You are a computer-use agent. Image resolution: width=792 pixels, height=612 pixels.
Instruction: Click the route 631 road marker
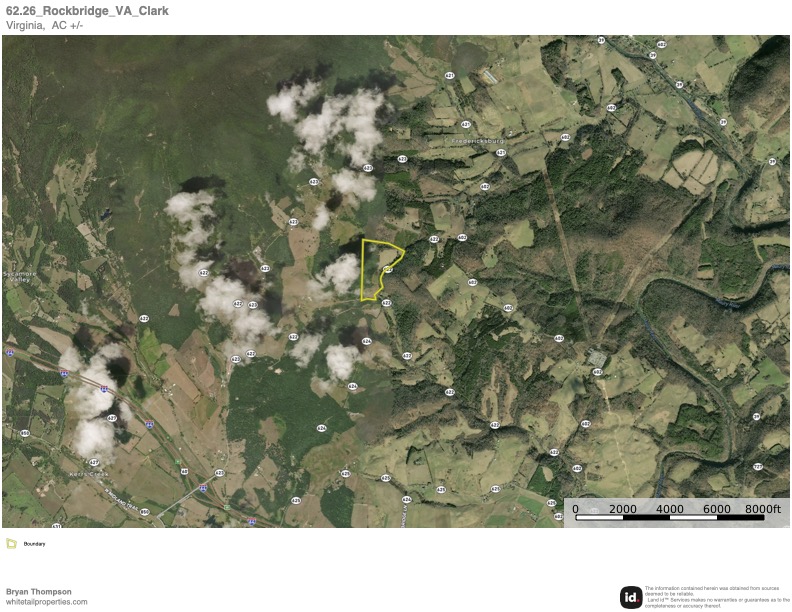pyautogui.click(x=56, y=526)
